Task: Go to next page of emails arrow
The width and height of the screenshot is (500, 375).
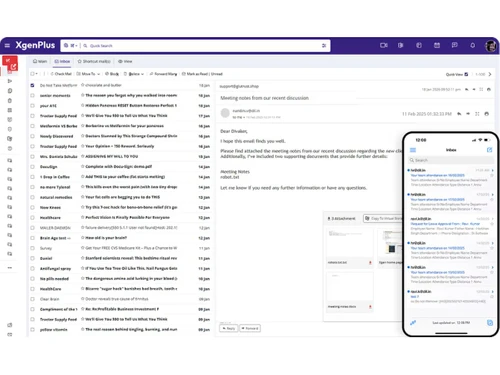Action: [x=490, y=74]
